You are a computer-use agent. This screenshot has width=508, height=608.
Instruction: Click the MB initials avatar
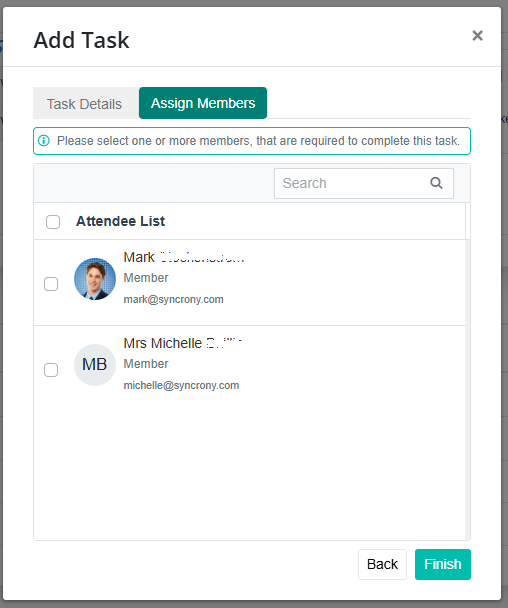95,365
